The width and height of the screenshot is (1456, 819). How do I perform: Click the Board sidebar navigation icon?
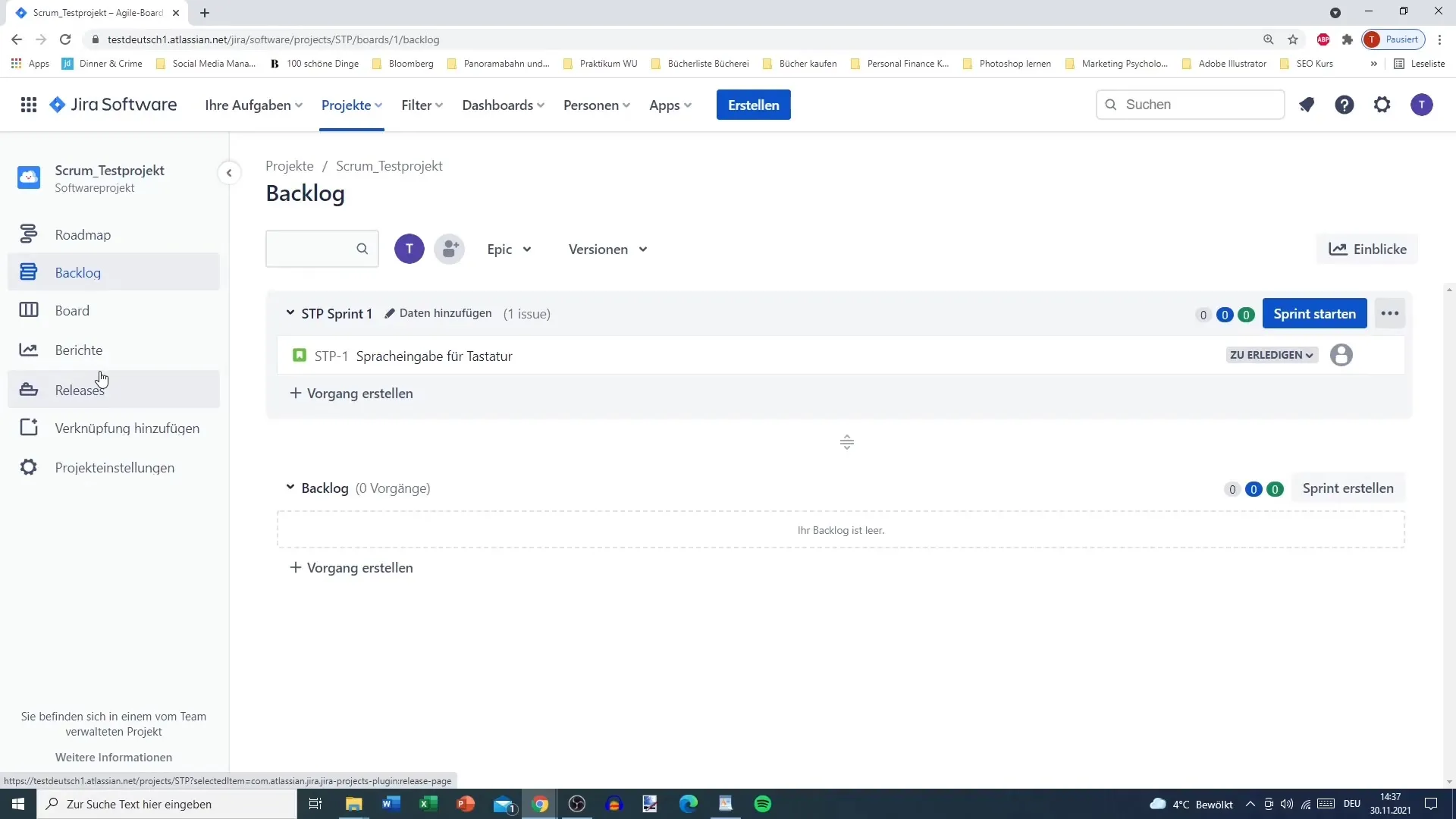pos(28,311)
